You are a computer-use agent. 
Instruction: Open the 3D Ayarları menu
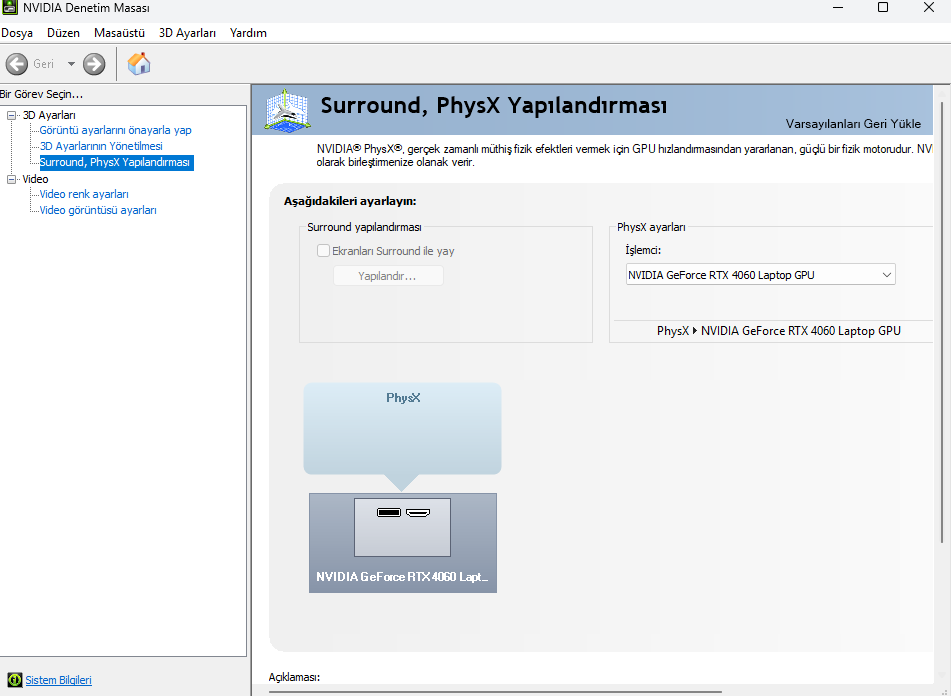tap(187, 33)
